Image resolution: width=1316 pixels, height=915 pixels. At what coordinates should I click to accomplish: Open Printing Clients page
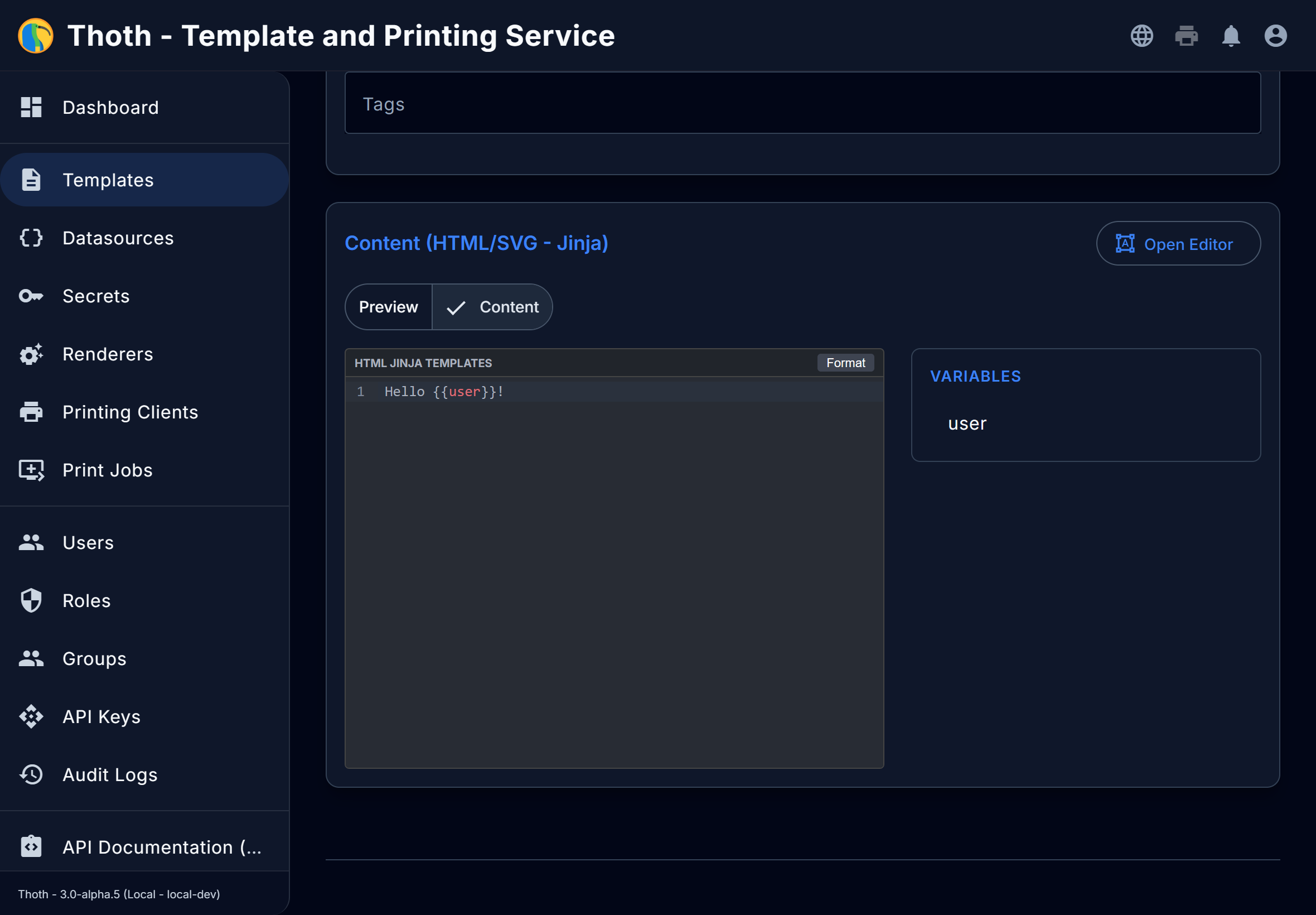coord(144,412)
